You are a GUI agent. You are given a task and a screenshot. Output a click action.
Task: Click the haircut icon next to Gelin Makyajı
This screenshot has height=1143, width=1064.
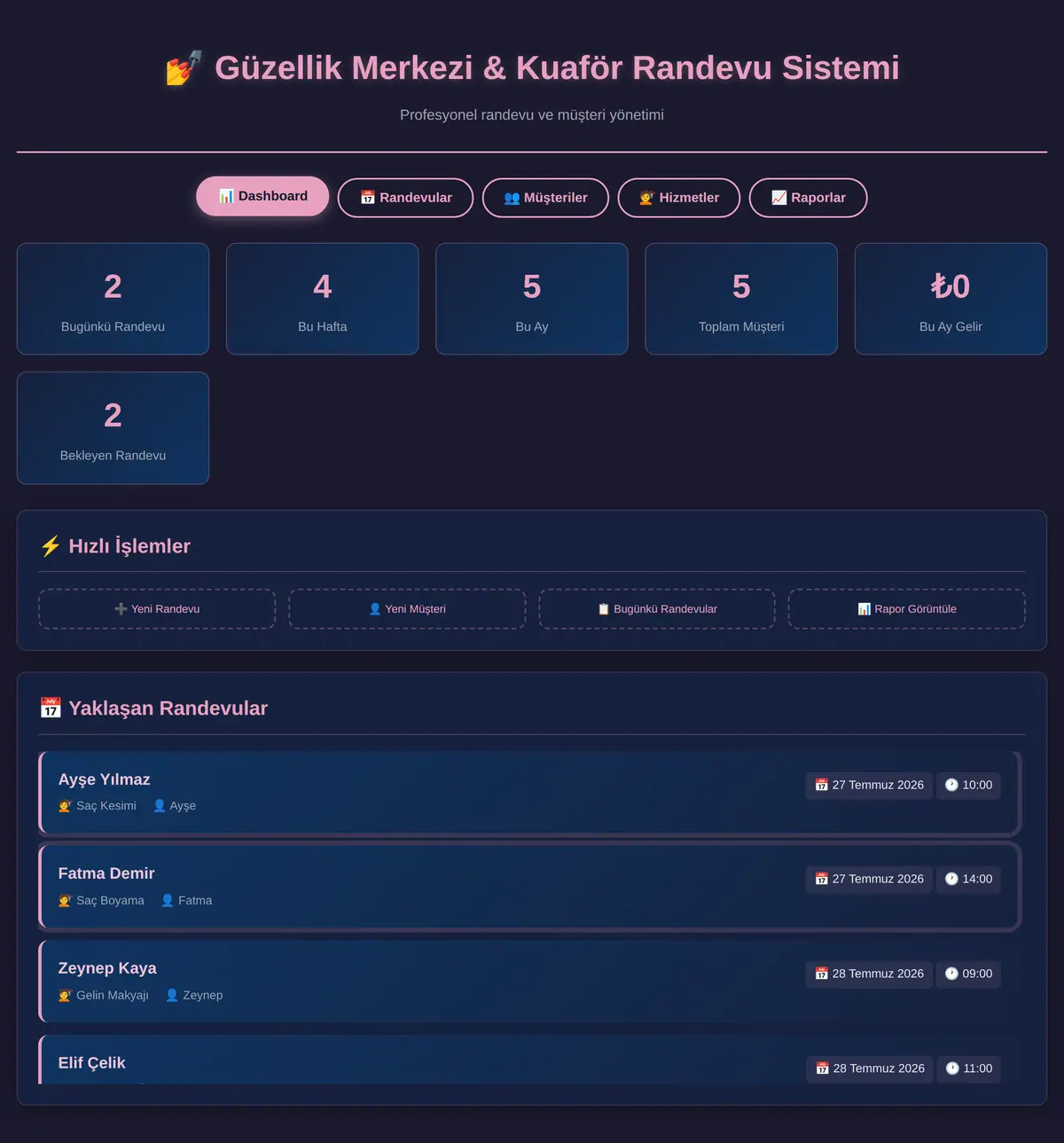tap(65, 995)
